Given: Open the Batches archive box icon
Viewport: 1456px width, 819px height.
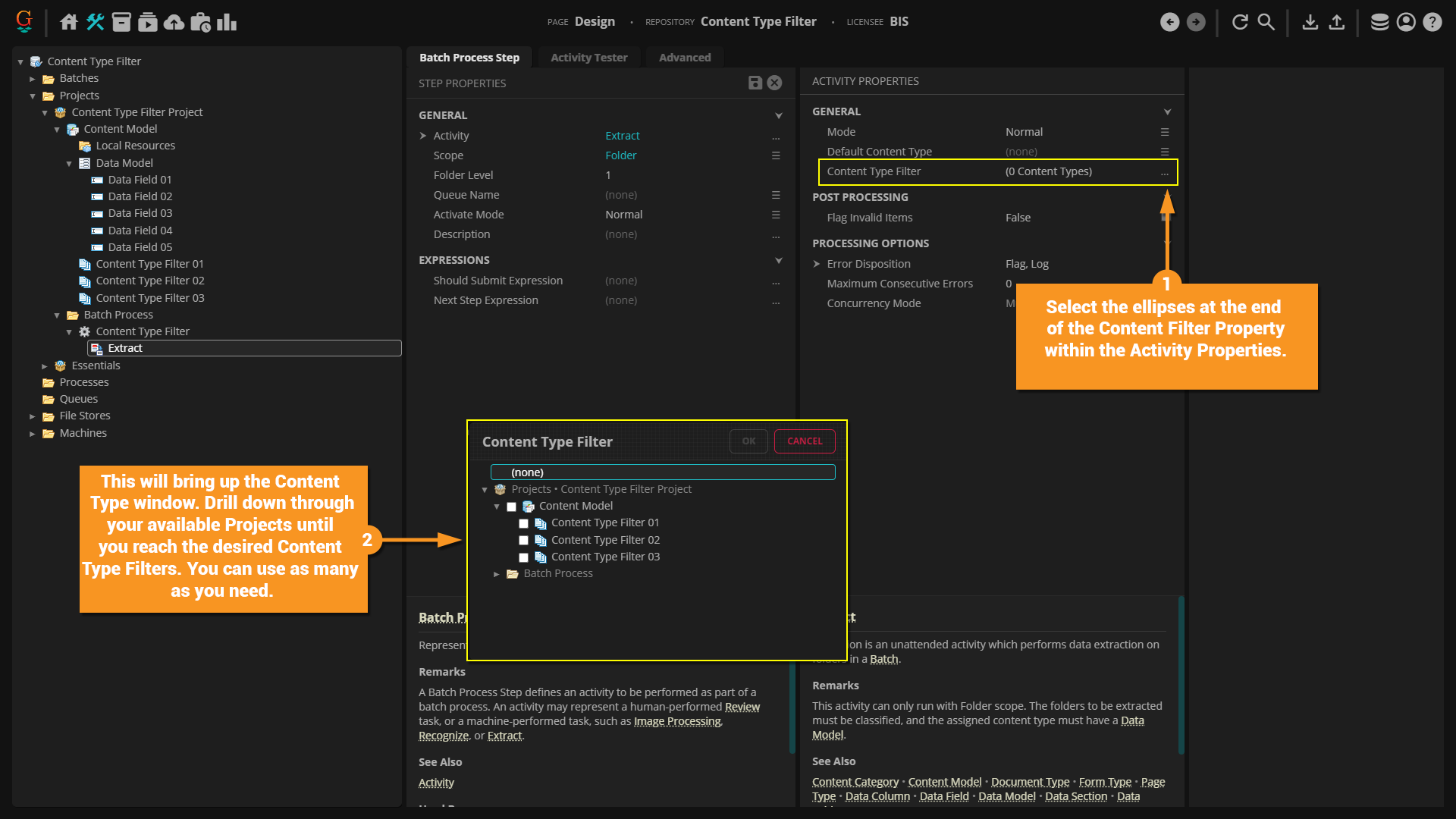Looking at the screenshot, I should coord(121,22).
